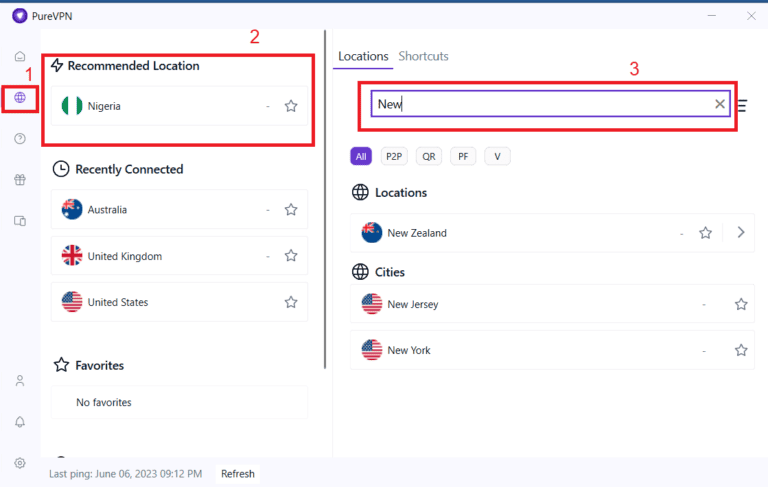Viewport: 768px width, 487px height.
Task: Connect to United States in Recently Connected
Action: point(179,302)
